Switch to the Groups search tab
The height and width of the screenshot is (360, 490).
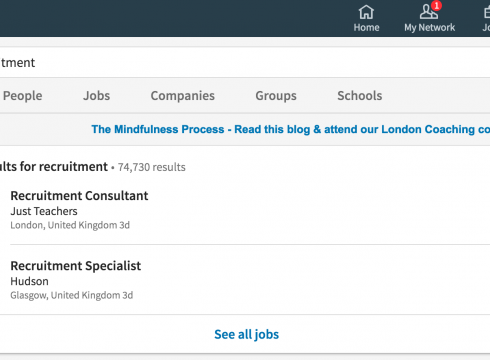[x=276, y=96]
